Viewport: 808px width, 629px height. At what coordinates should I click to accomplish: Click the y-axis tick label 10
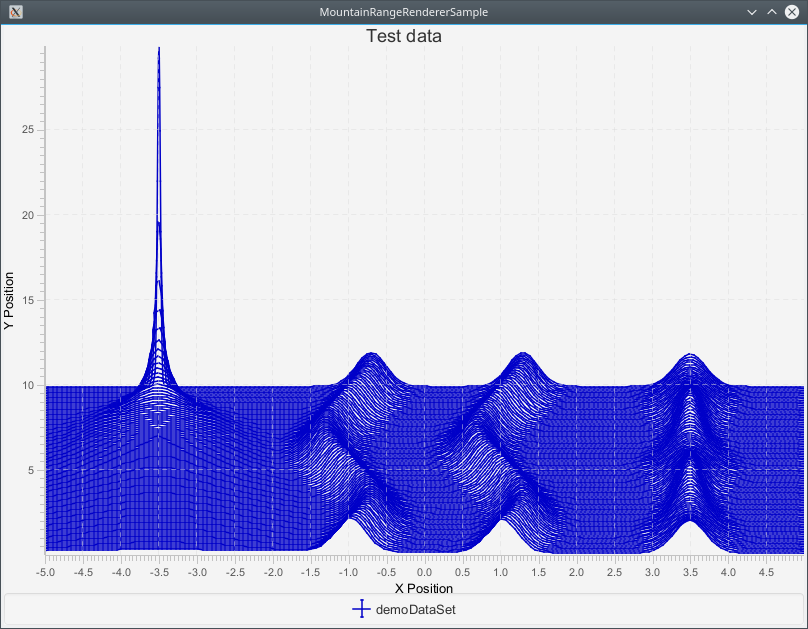coord(28,385)
